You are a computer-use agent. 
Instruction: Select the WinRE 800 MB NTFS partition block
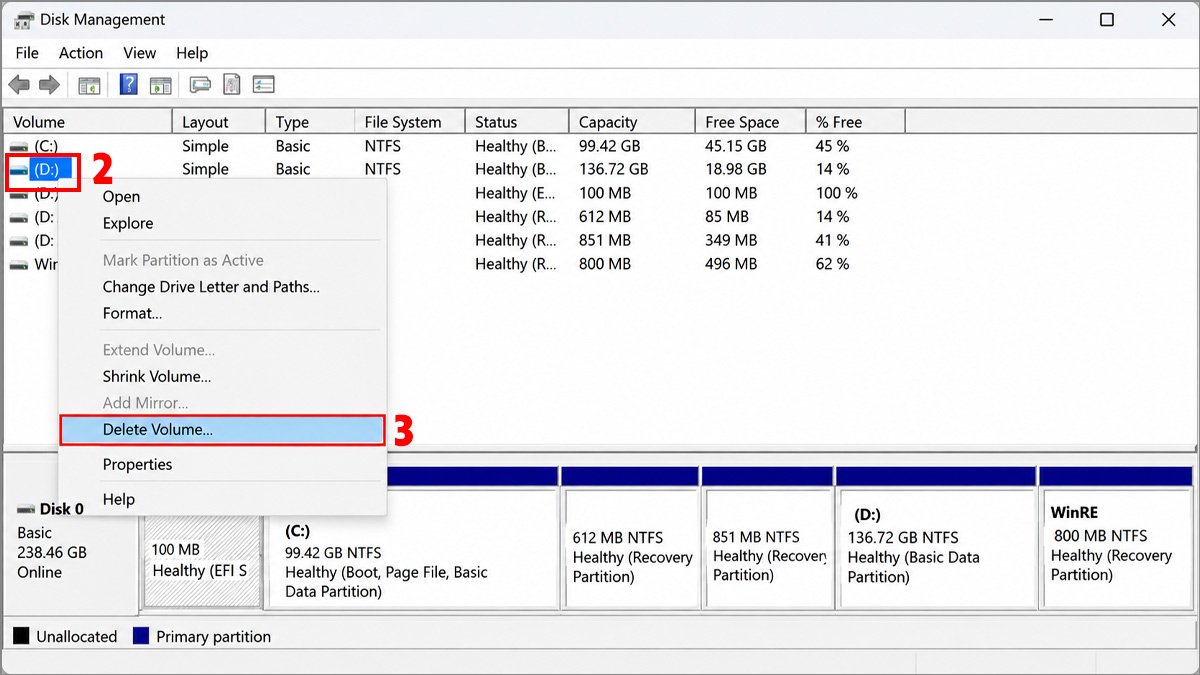pos(1116,548)
